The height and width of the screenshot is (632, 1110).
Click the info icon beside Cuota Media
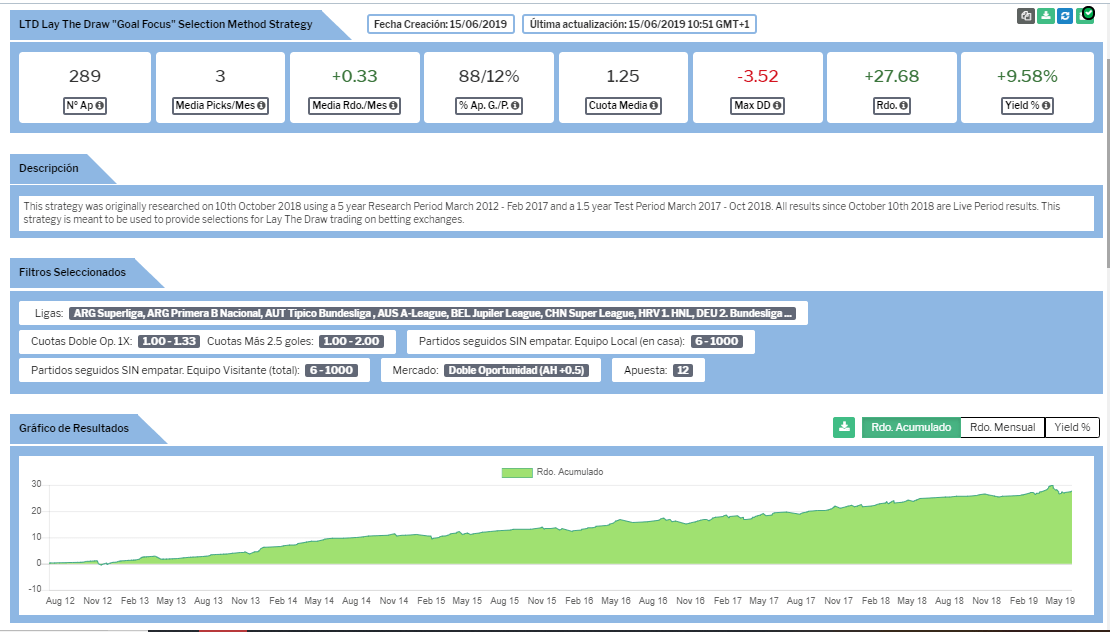tap(653, 105)
